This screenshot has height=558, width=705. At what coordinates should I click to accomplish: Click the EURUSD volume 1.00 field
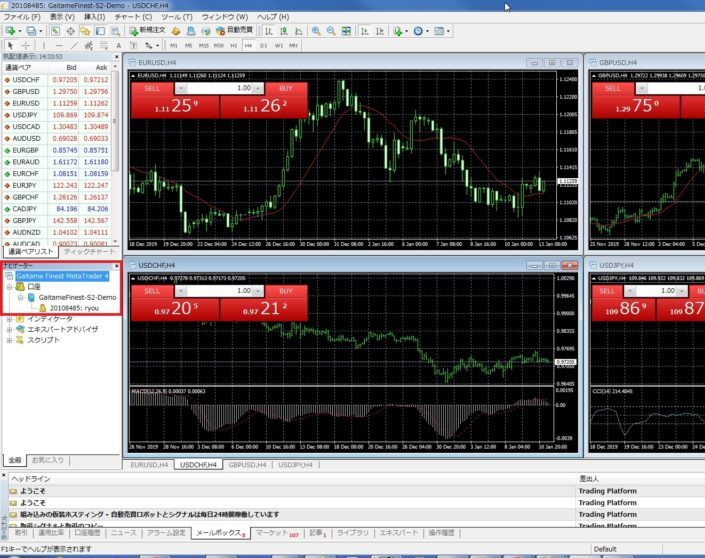pos(220,88)
